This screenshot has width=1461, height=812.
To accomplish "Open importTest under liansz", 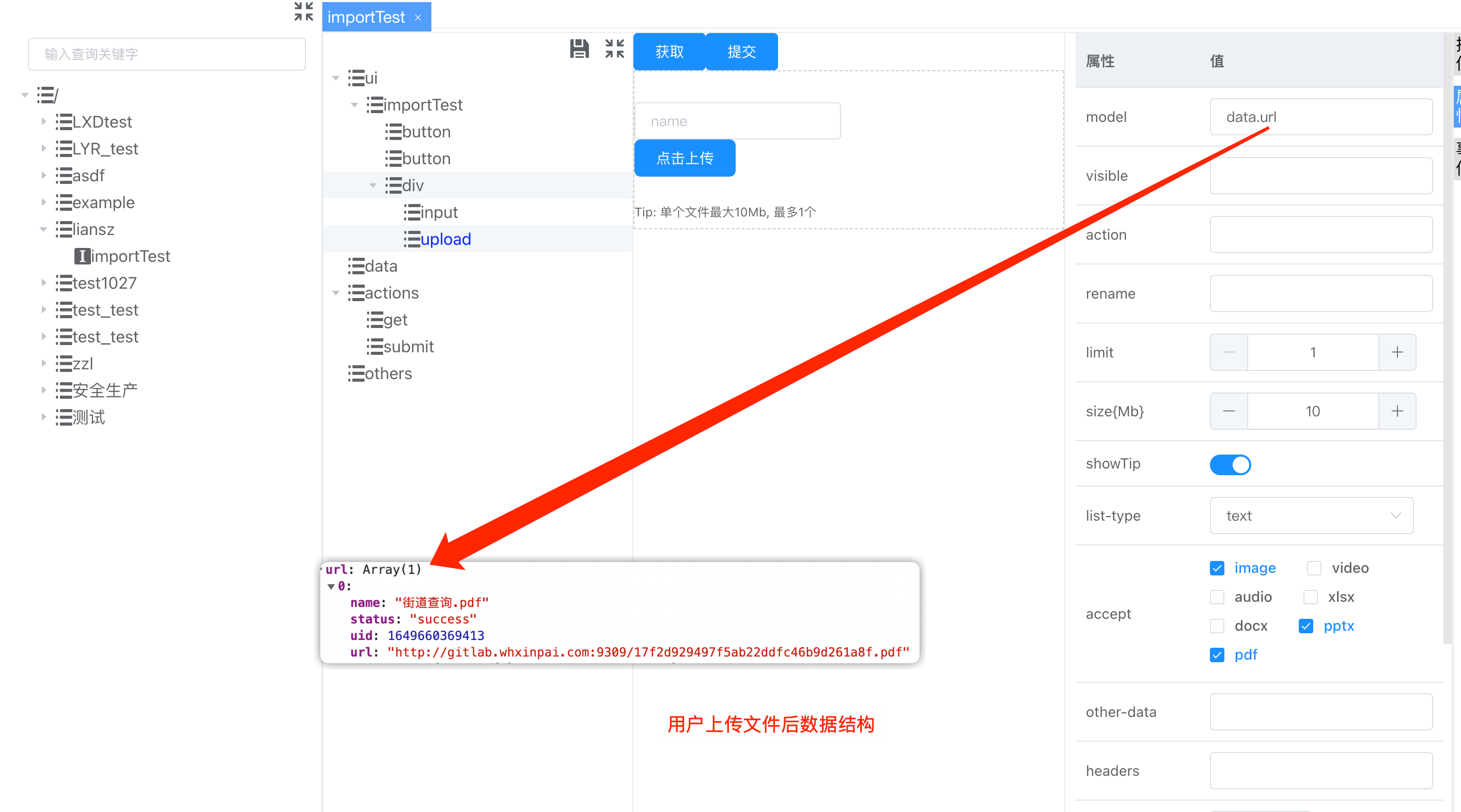I will [x=130, y=256].
